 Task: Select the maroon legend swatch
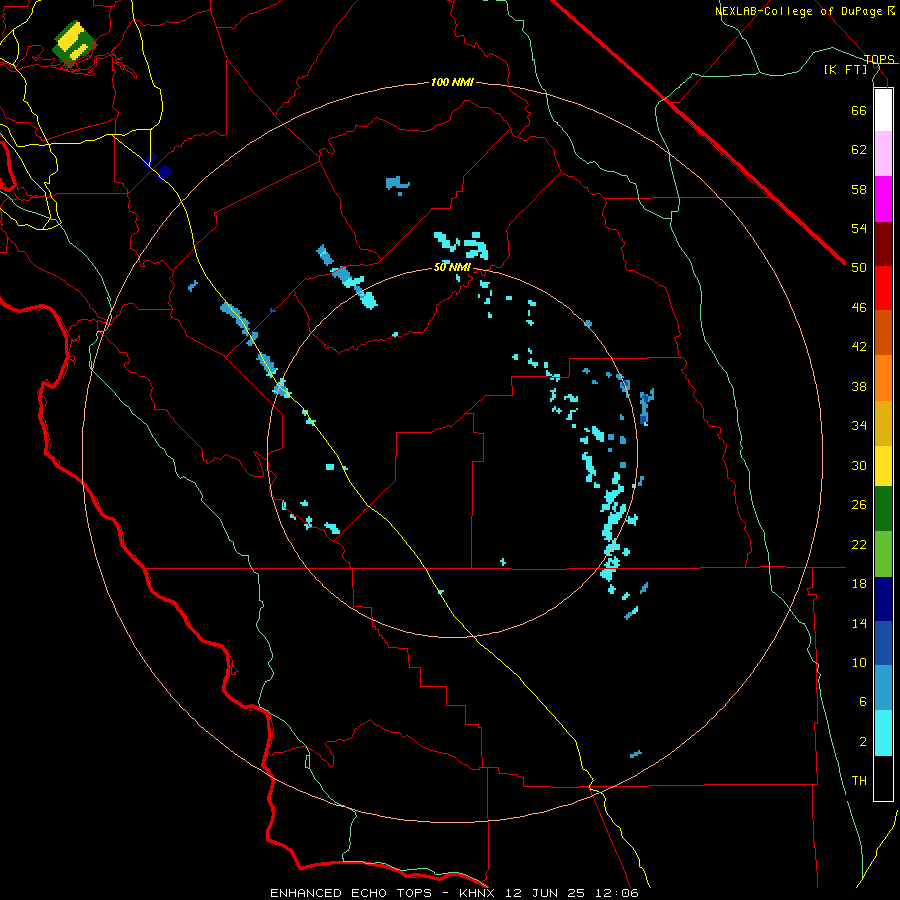point(883,244)
